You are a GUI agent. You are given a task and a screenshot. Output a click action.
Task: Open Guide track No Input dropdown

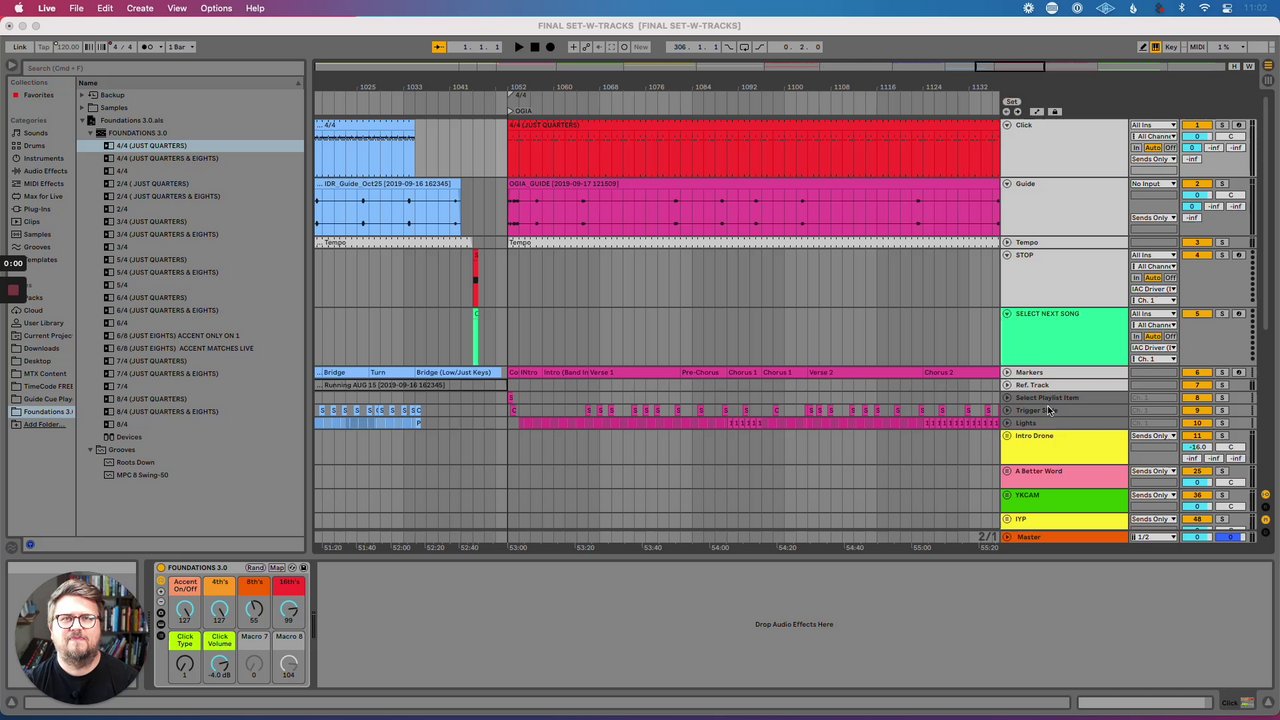point(1154,184)
